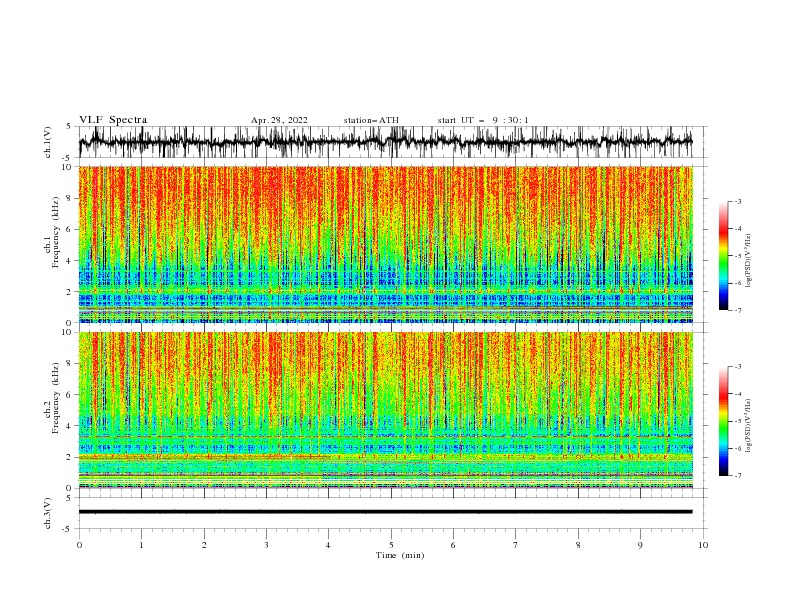792x612 pixels.
Task: Click the ch.1 waveform time-series panel
Action: (393, 142)
